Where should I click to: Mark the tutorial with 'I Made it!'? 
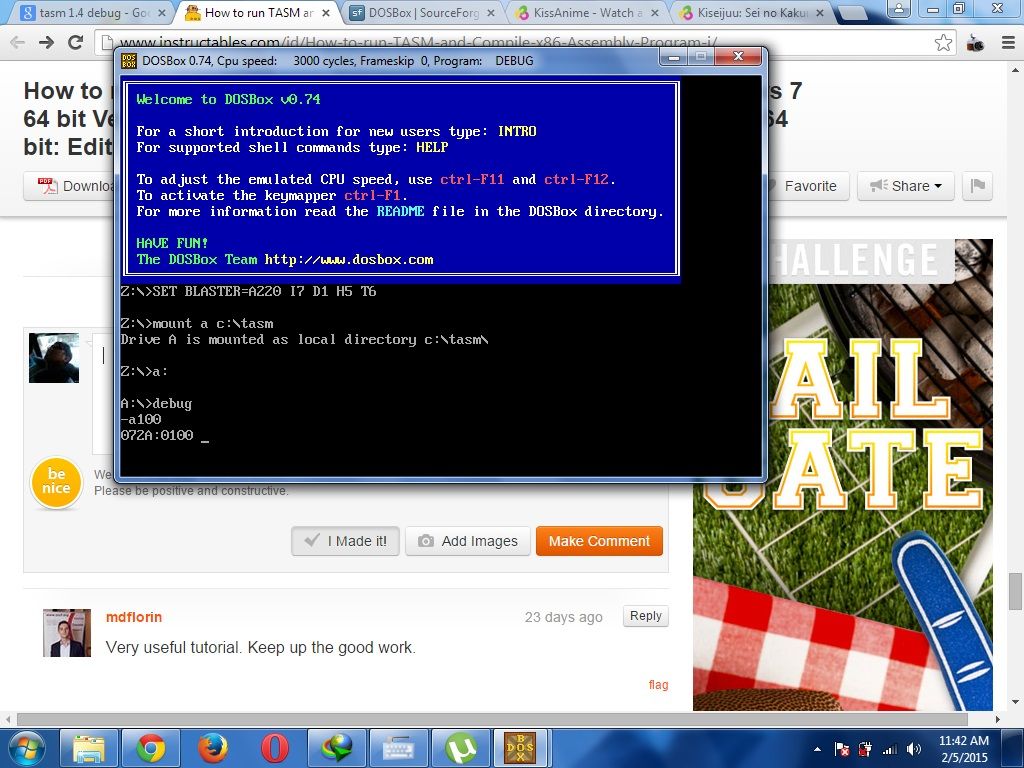(x=345, y=540)
